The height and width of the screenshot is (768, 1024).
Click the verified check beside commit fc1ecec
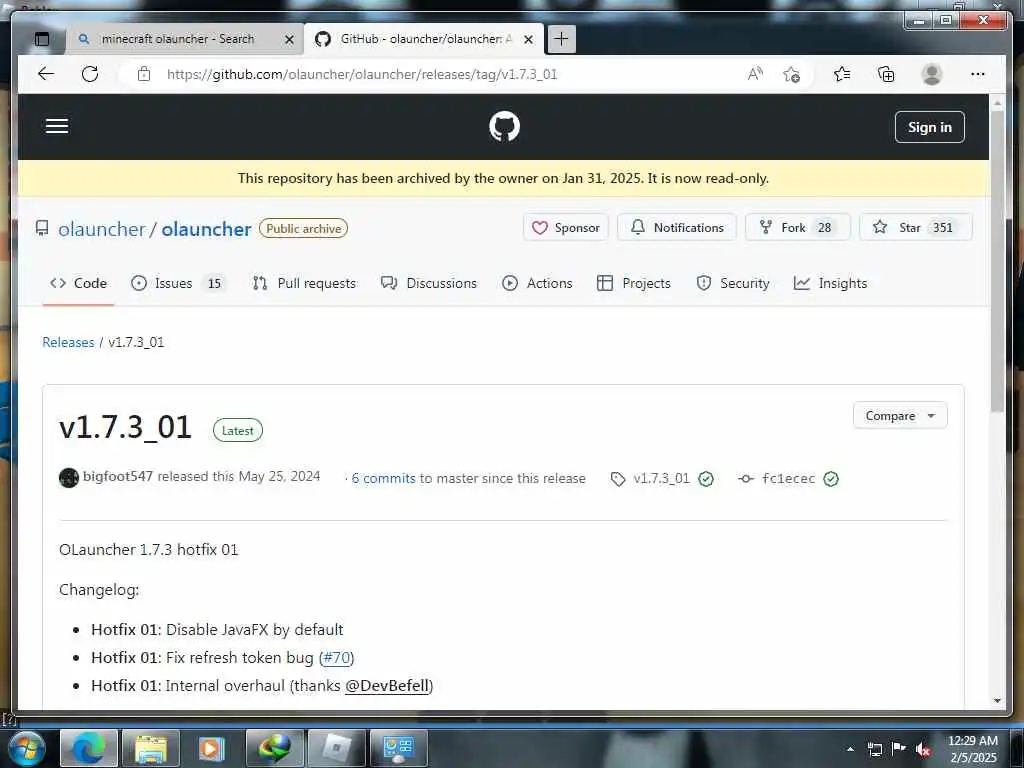tap(831, 479)
